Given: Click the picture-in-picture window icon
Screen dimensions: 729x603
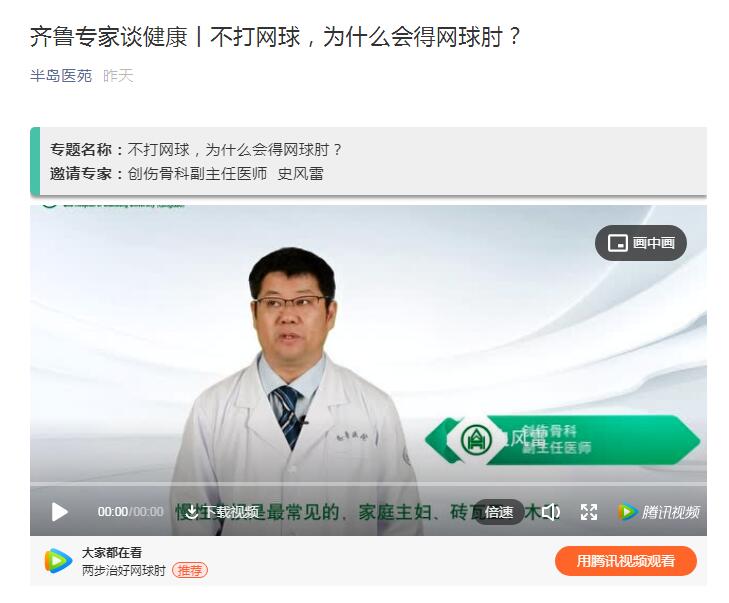Looking at the screenshot, I should [x=617, y=243].
